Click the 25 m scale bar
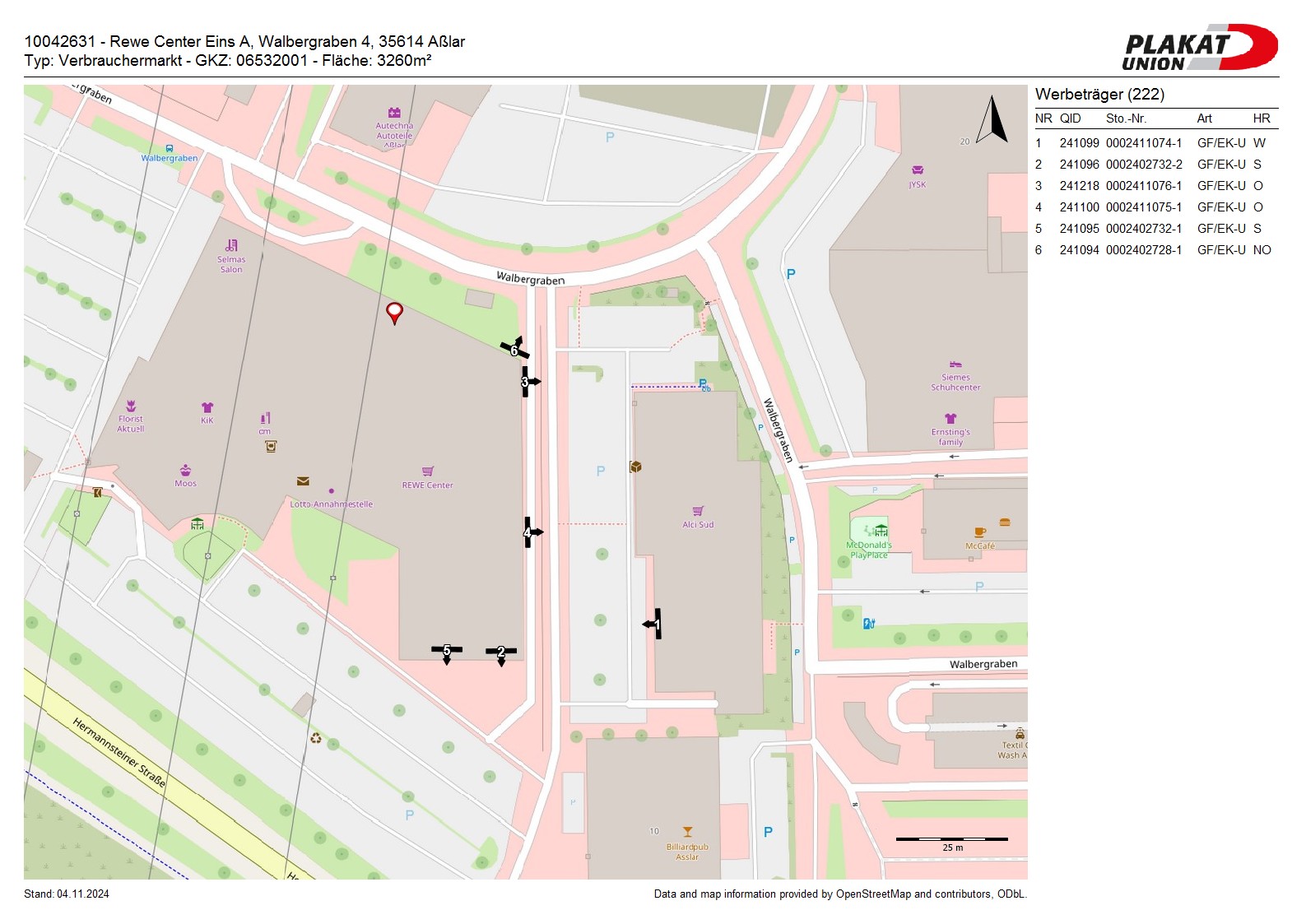Viewport: 1306px width, 924px height. [951, 840]
